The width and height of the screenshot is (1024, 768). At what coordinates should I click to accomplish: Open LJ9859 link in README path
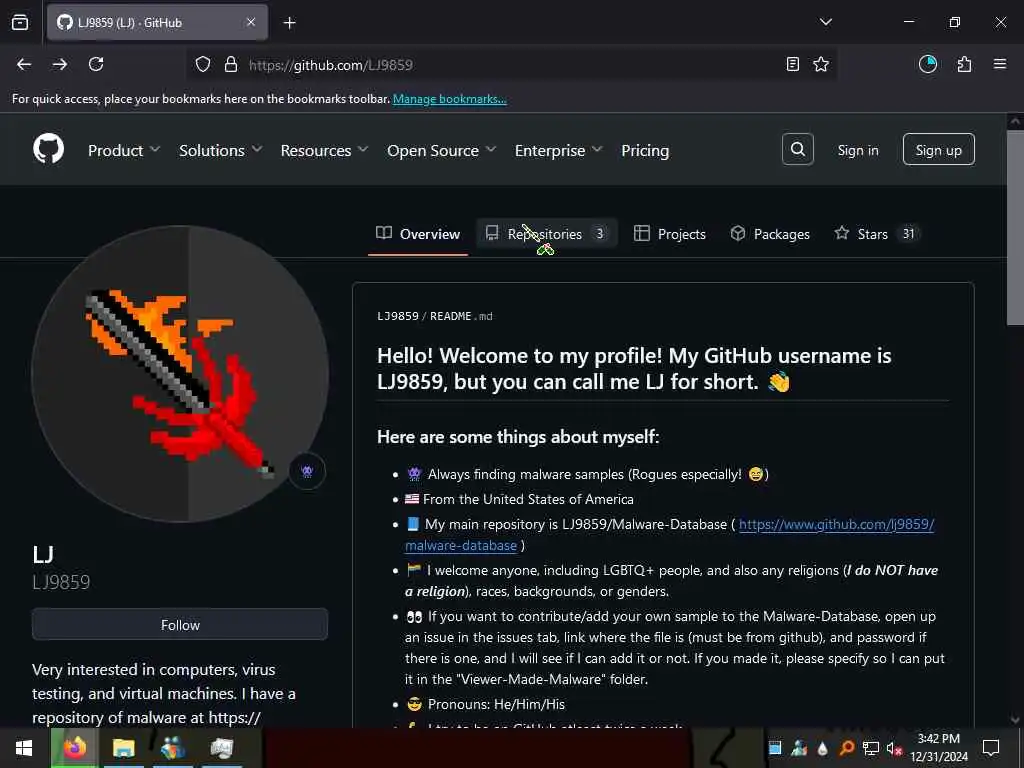[398, 316]
